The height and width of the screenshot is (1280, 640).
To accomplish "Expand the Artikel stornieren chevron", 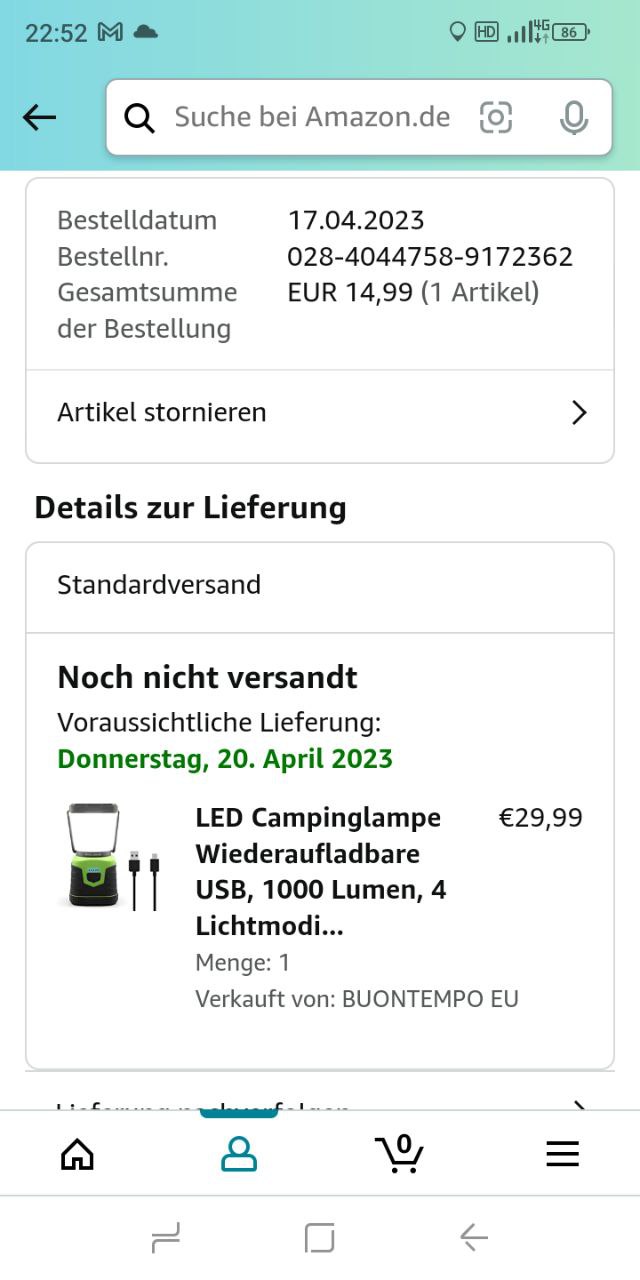I will coord(578,413).
